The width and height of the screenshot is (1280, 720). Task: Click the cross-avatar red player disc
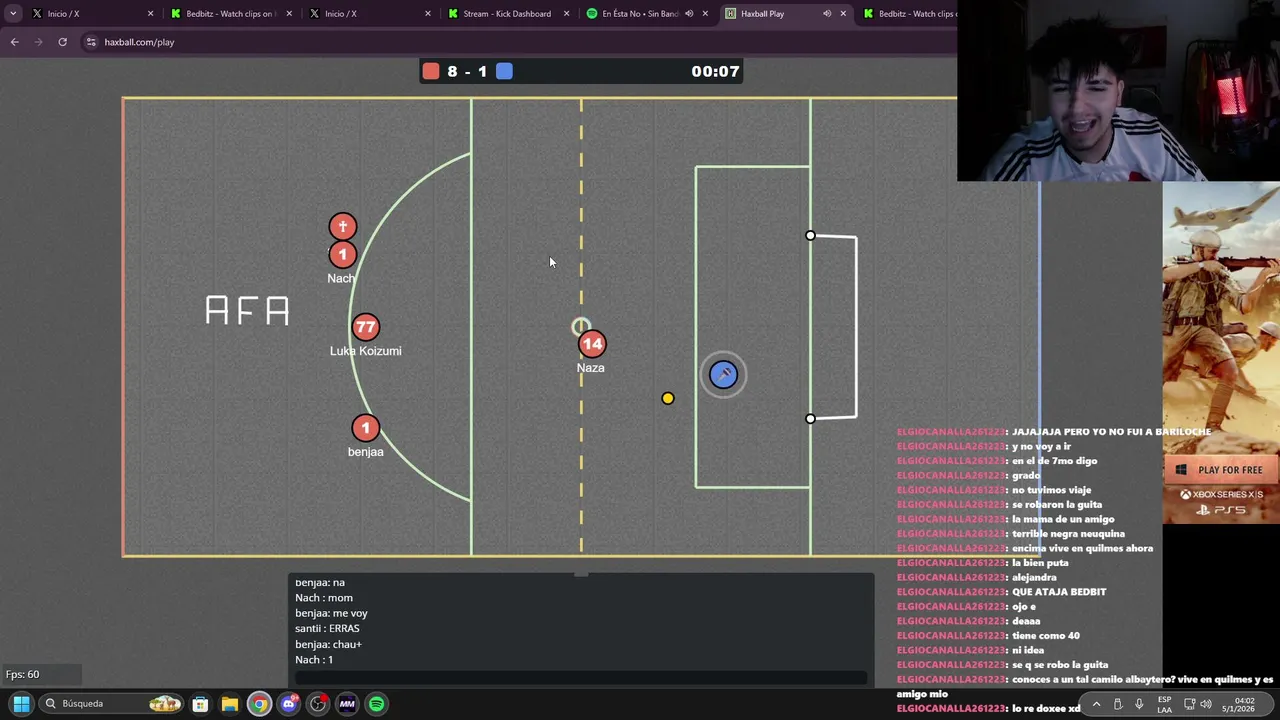coord(342,227)
